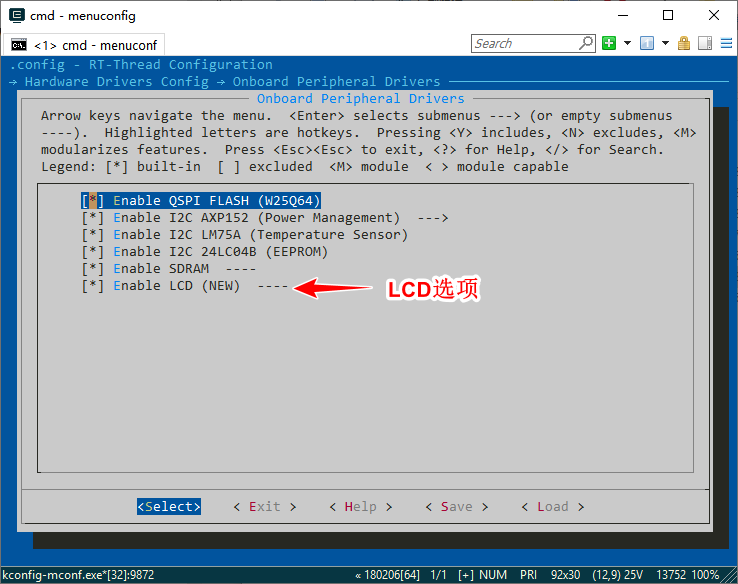Click the cmd icon on console tab
This screenshot has height=584, width=738.
tap(18, 44)
